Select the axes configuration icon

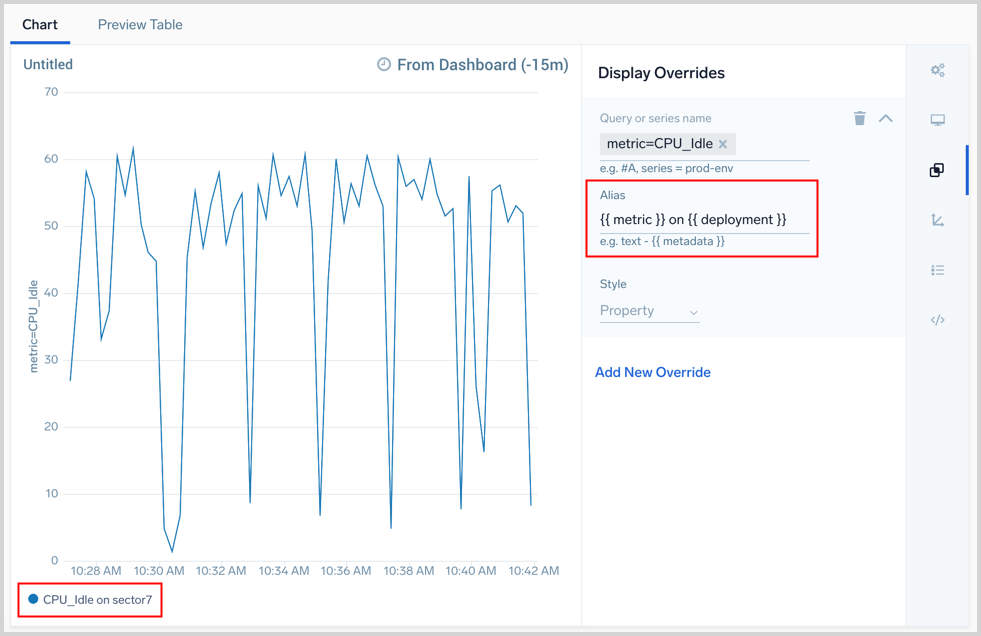point(937,220)
